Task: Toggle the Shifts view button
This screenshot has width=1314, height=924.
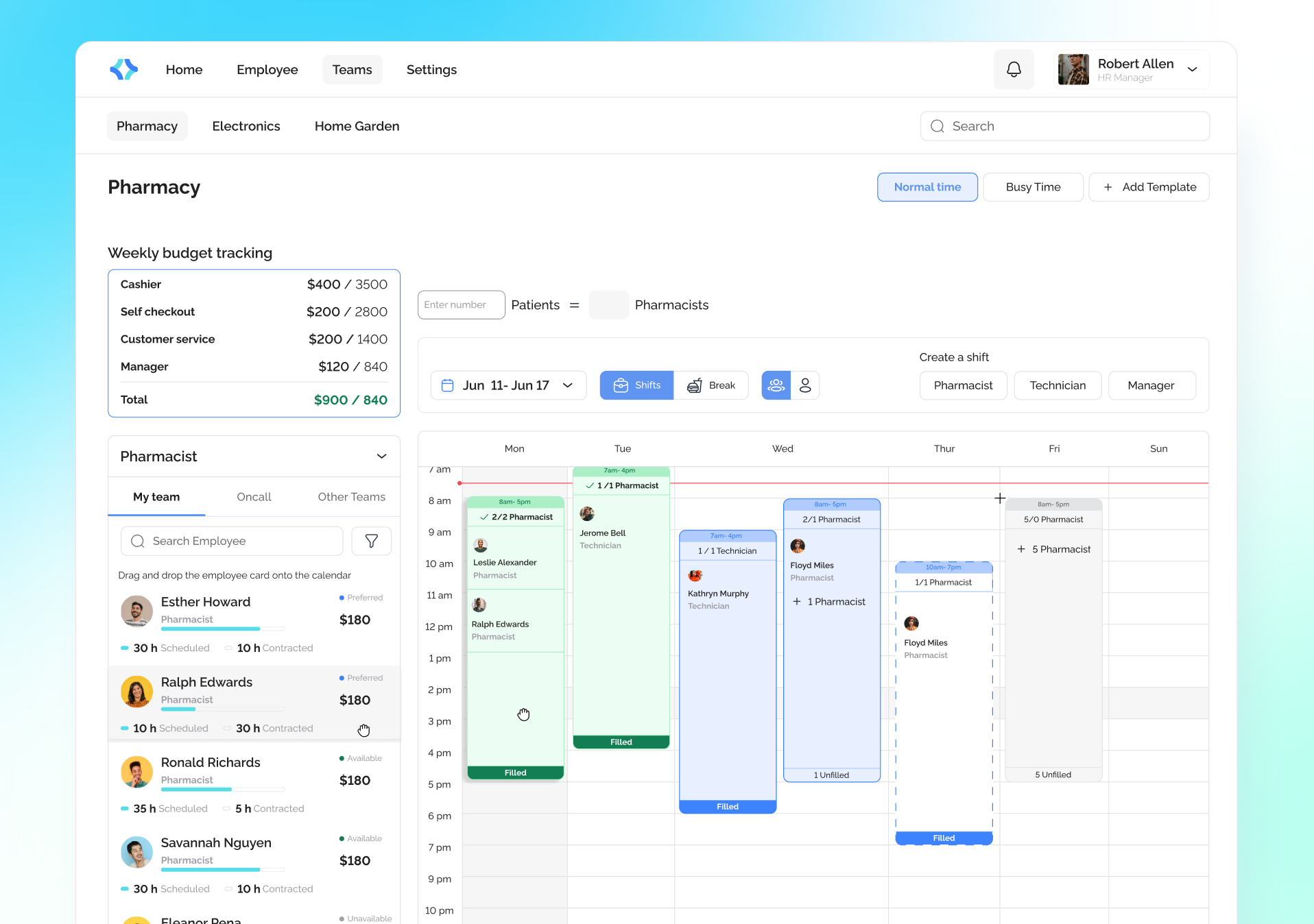Action: [x=636, y=385]
